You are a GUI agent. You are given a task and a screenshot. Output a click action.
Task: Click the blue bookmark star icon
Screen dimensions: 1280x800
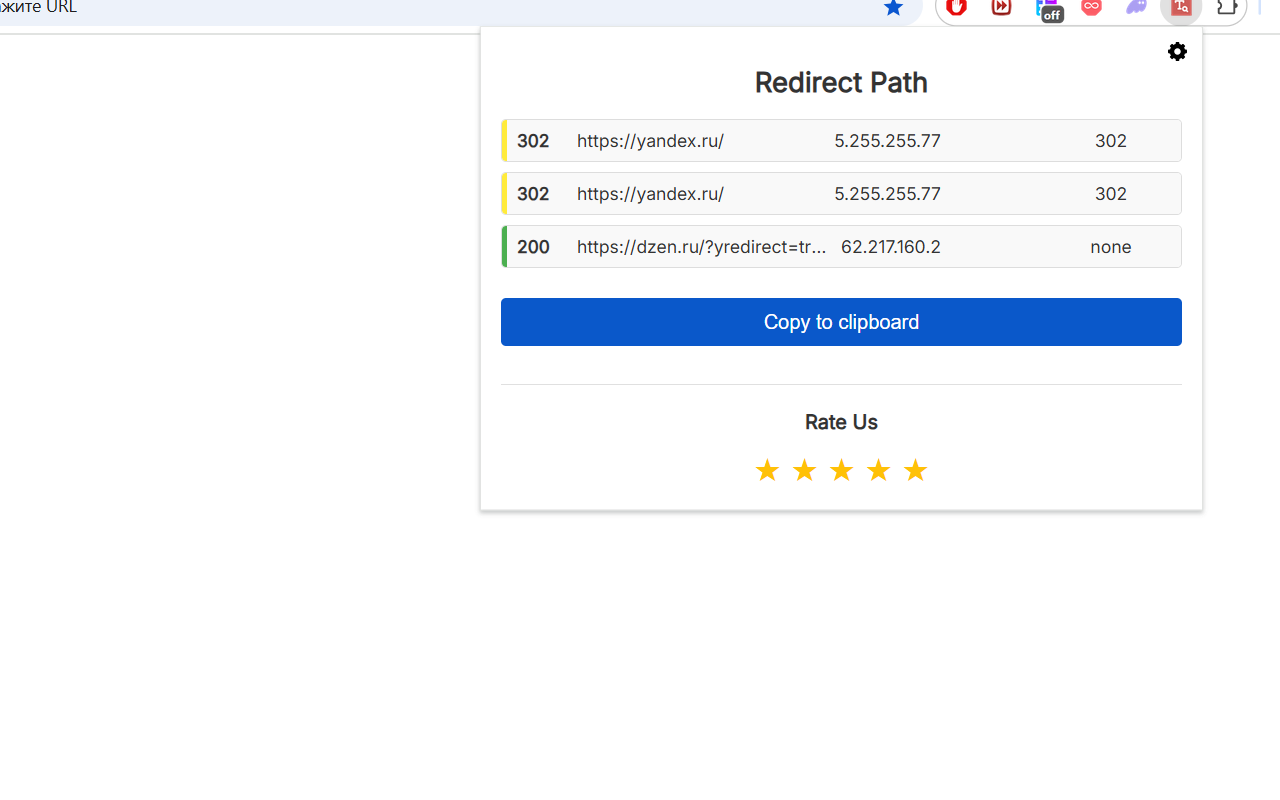(x=893, y=8)
